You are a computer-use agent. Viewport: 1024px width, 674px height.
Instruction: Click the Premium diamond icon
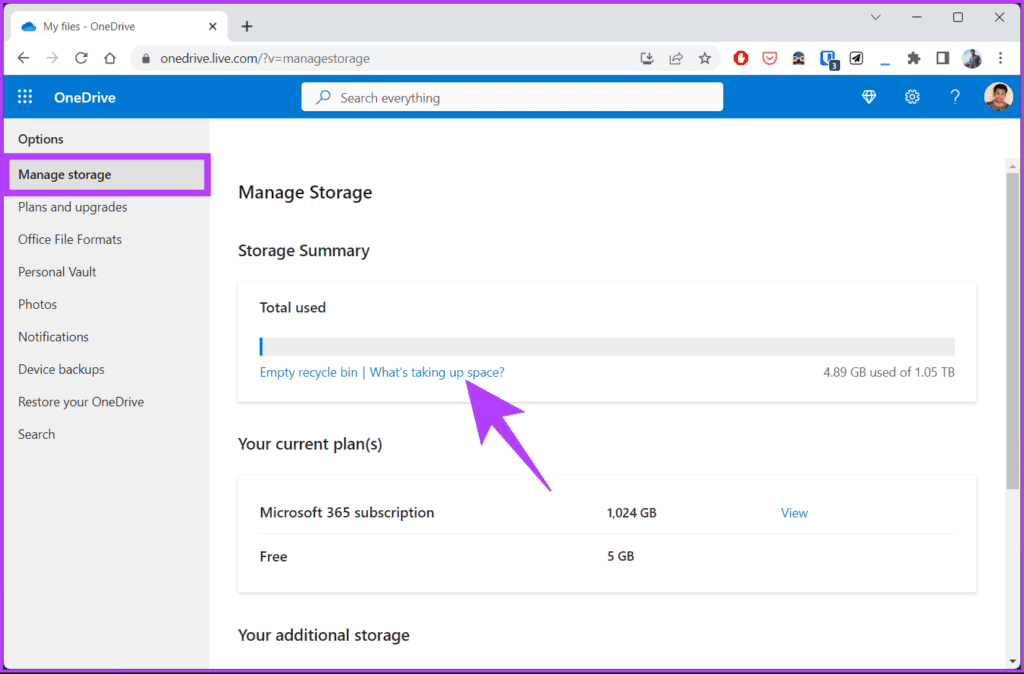coord(869,97)
